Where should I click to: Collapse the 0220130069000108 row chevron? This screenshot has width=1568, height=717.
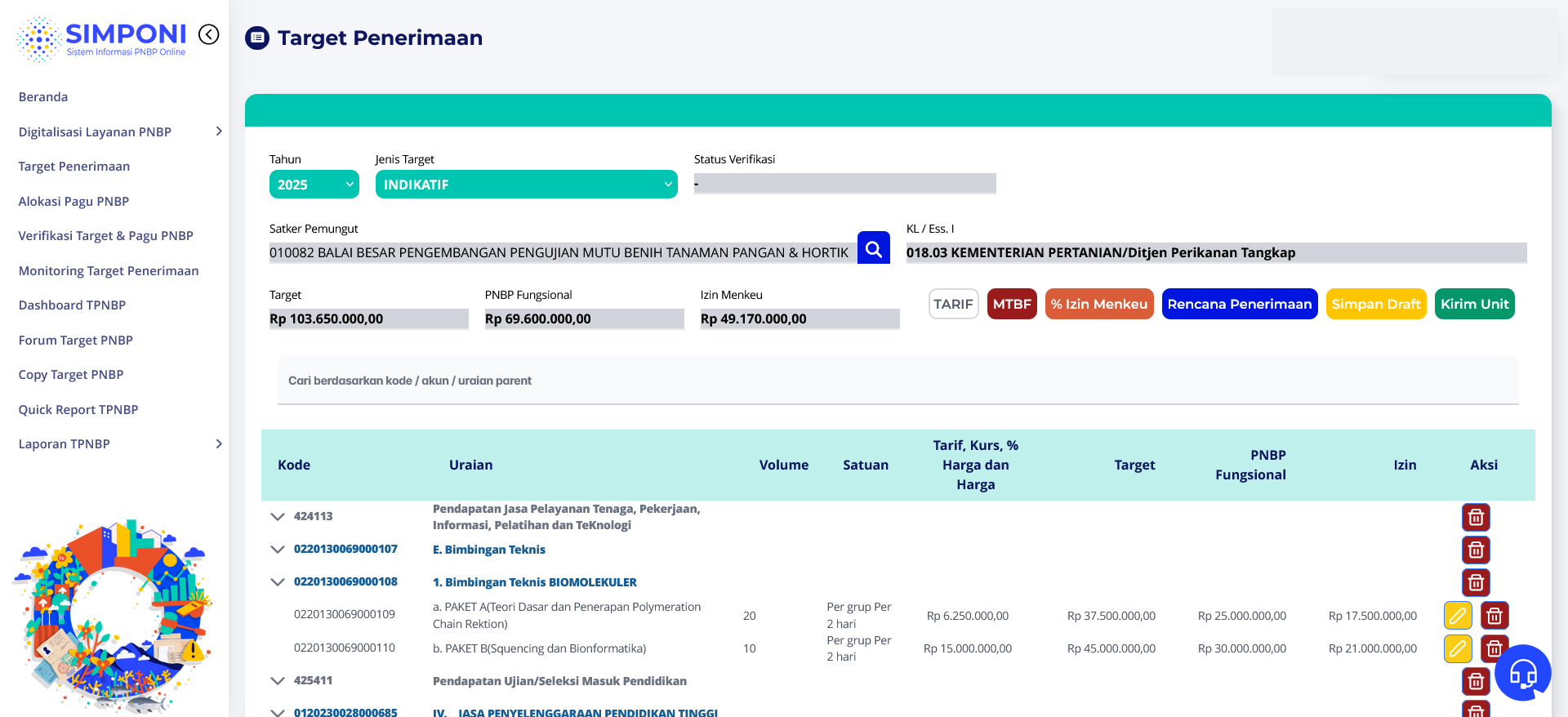tap(278, 582)
